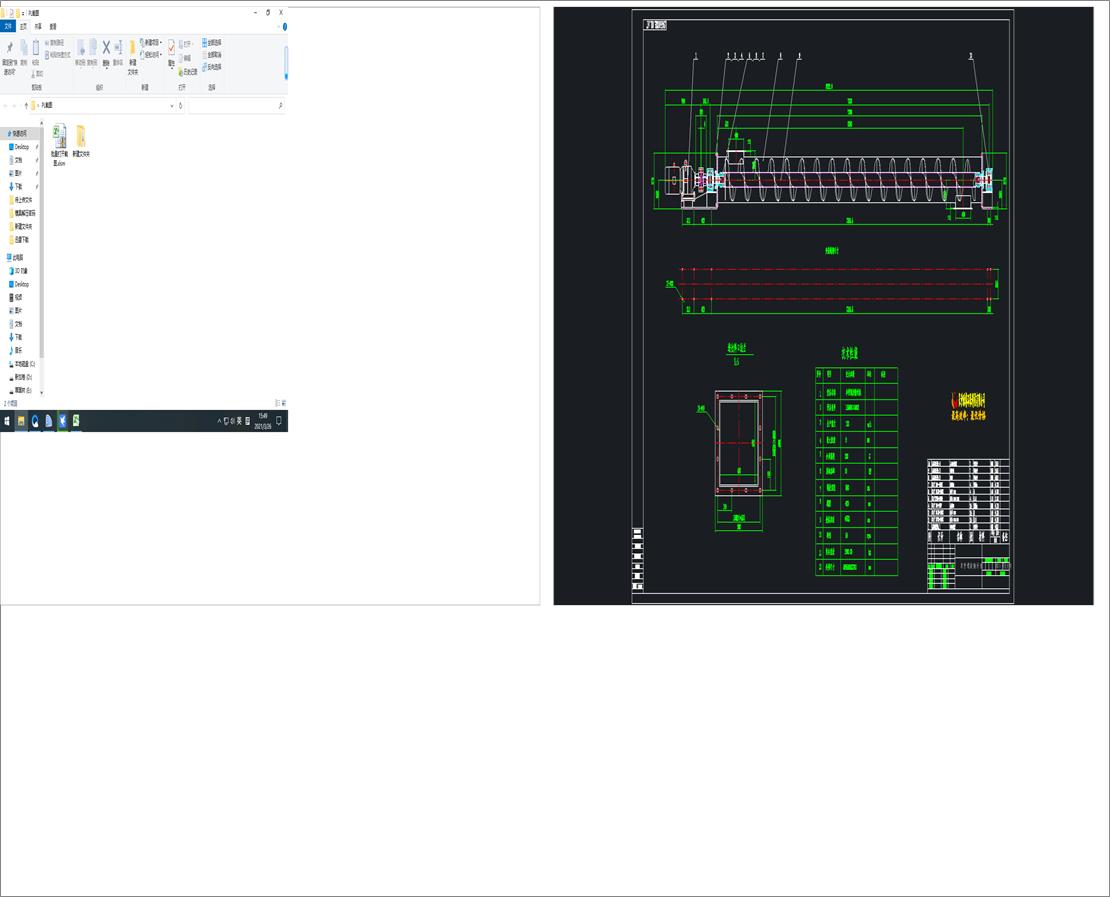1110x897 pixels.
Task: Open Local Disk (C:) in navigation pane
Action: pos(23,364)
